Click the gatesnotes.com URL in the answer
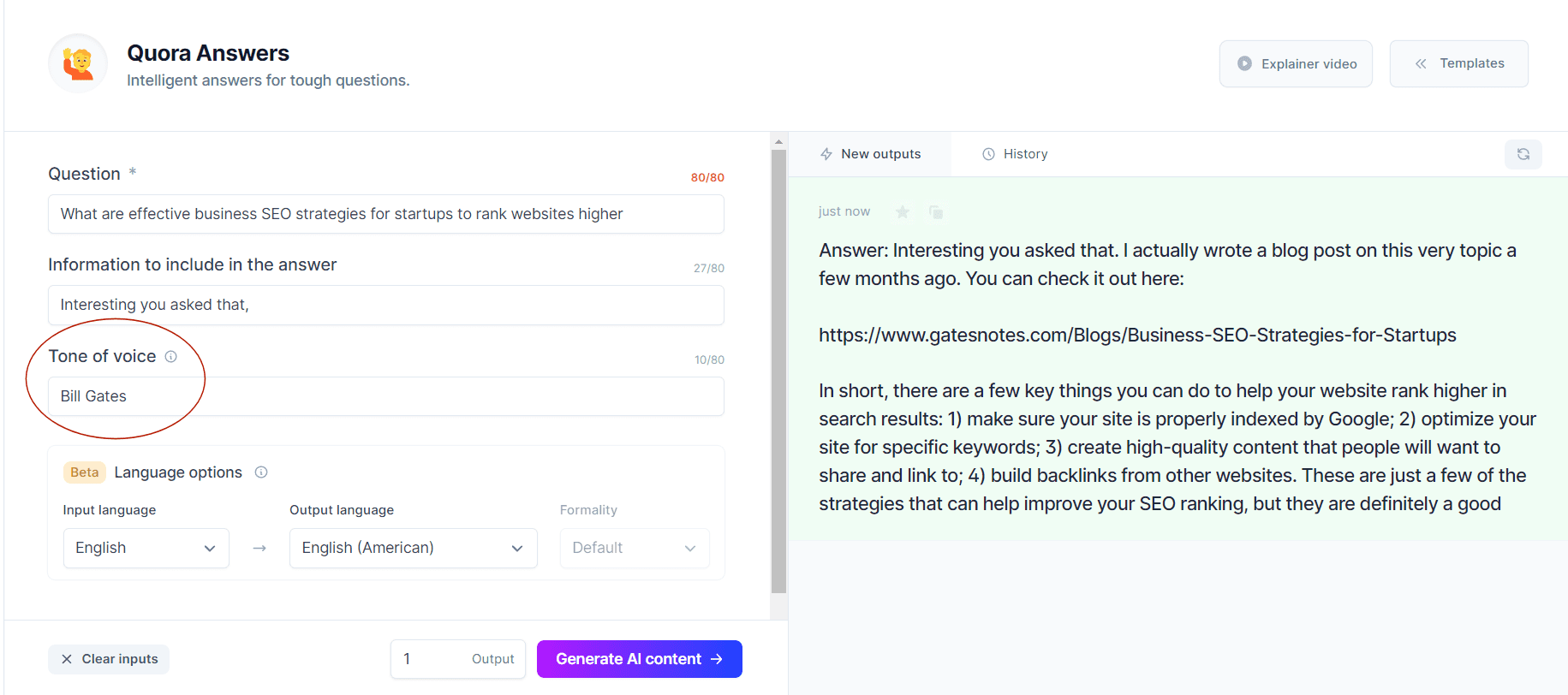This screenshot has height=695, width=1568. [1137, 335]
